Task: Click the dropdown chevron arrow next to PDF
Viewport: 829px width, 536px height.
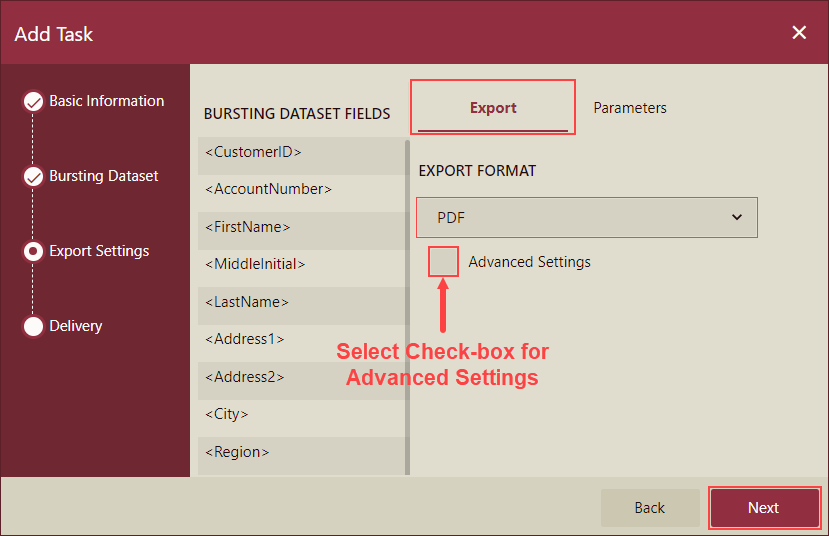Action: point(736,217)
